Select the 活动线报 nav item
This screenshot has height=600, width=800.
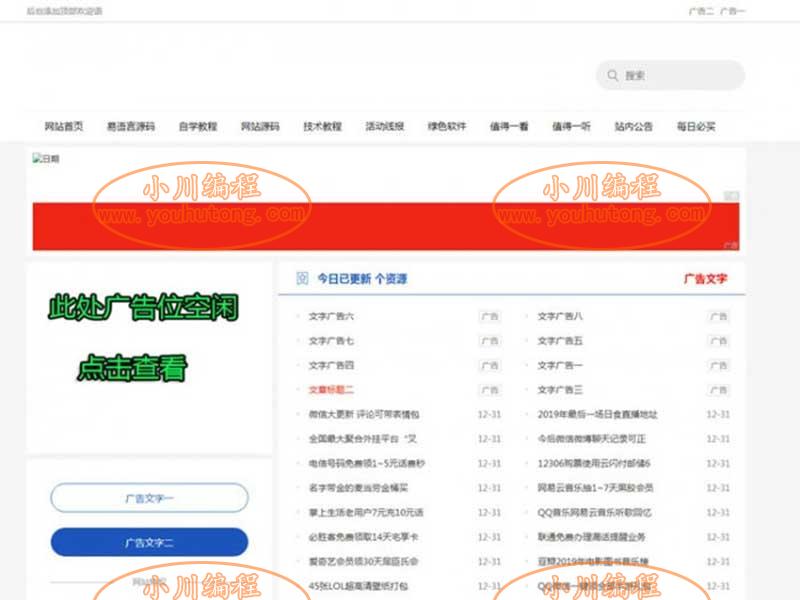tap(385, 126)
